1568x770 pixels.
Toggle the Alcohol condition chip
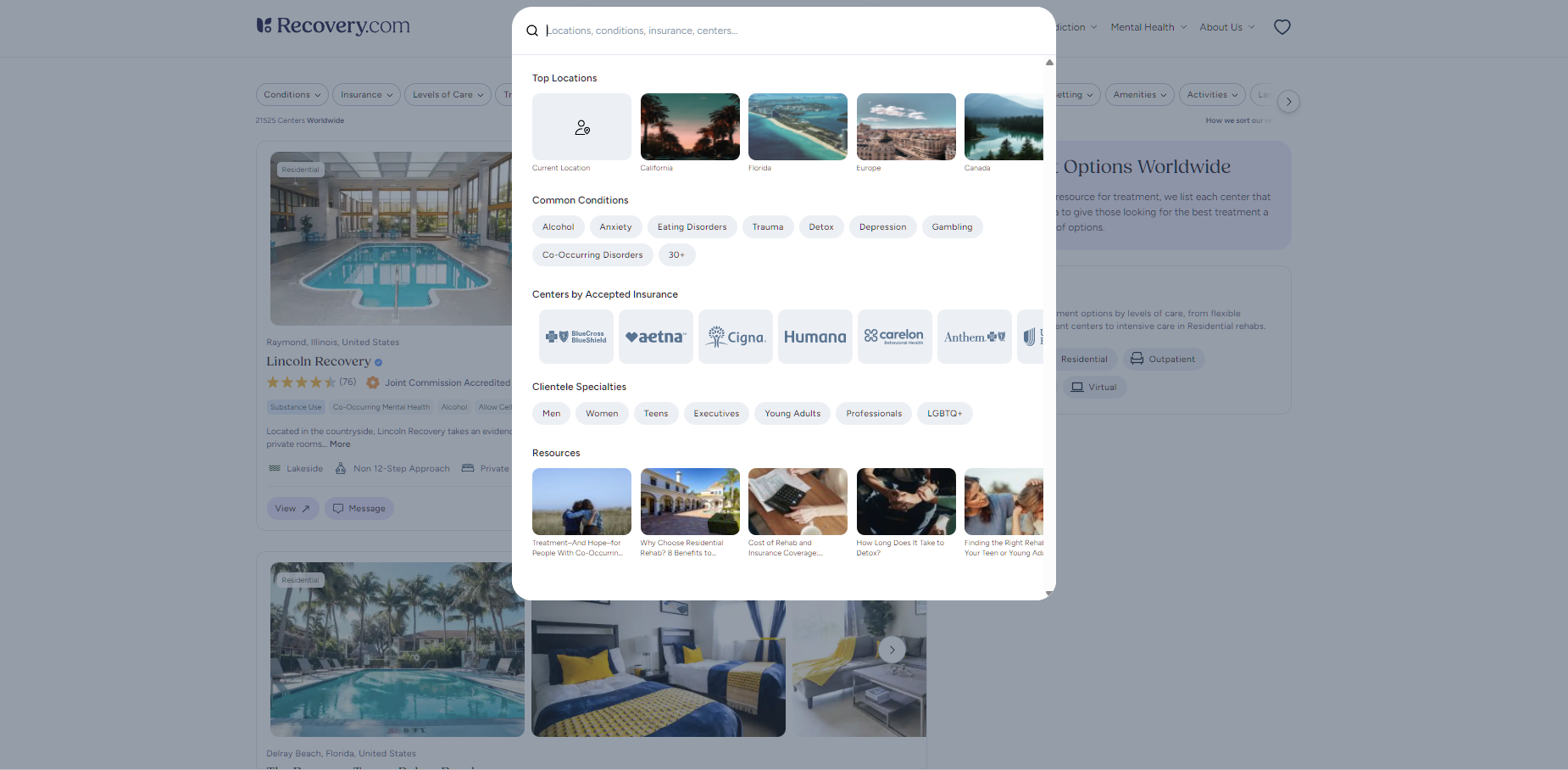click(558, 227)
